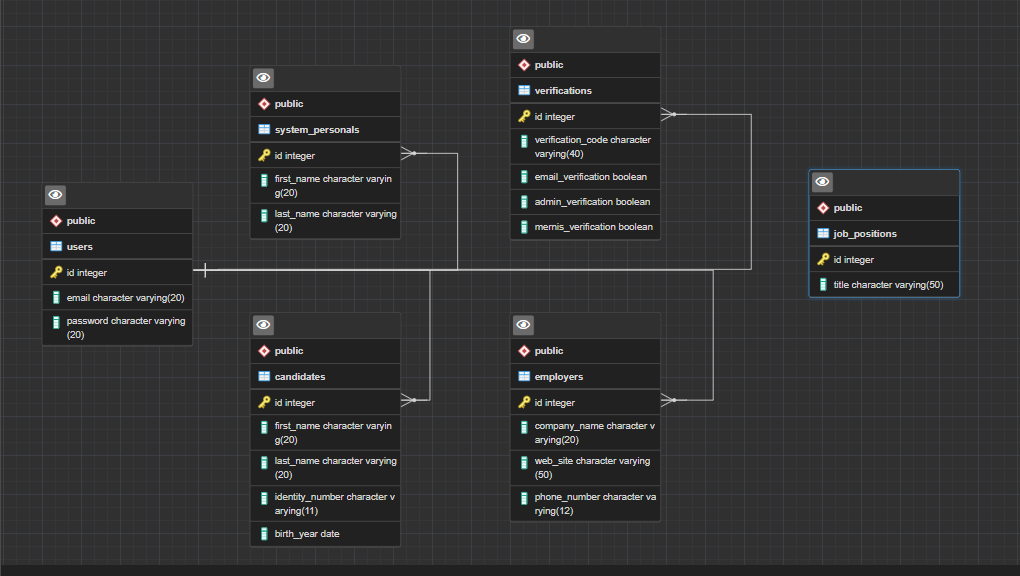The image size is (1020, 576).
Task: Click the public schema icon in verifications
Action: (524, 65)
